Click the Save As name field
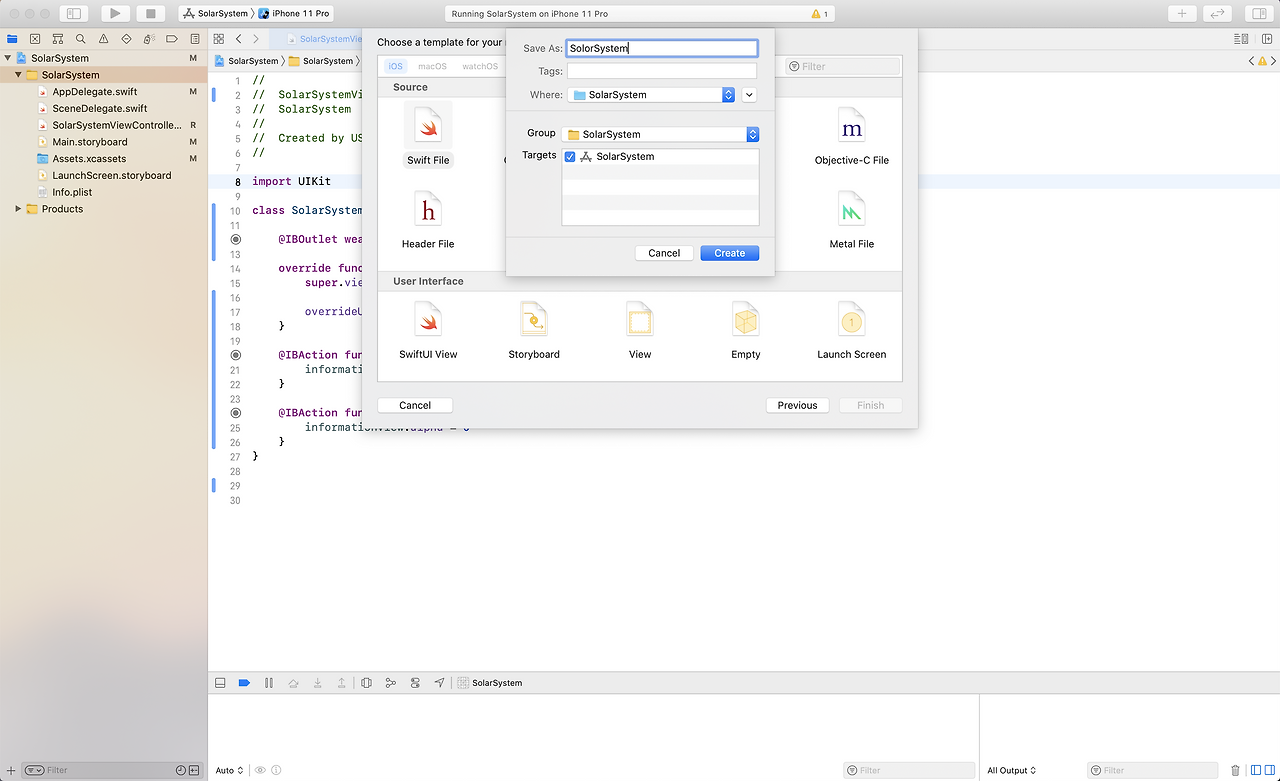The width and height of the screenshot is (1280, 781). point(662,48)
